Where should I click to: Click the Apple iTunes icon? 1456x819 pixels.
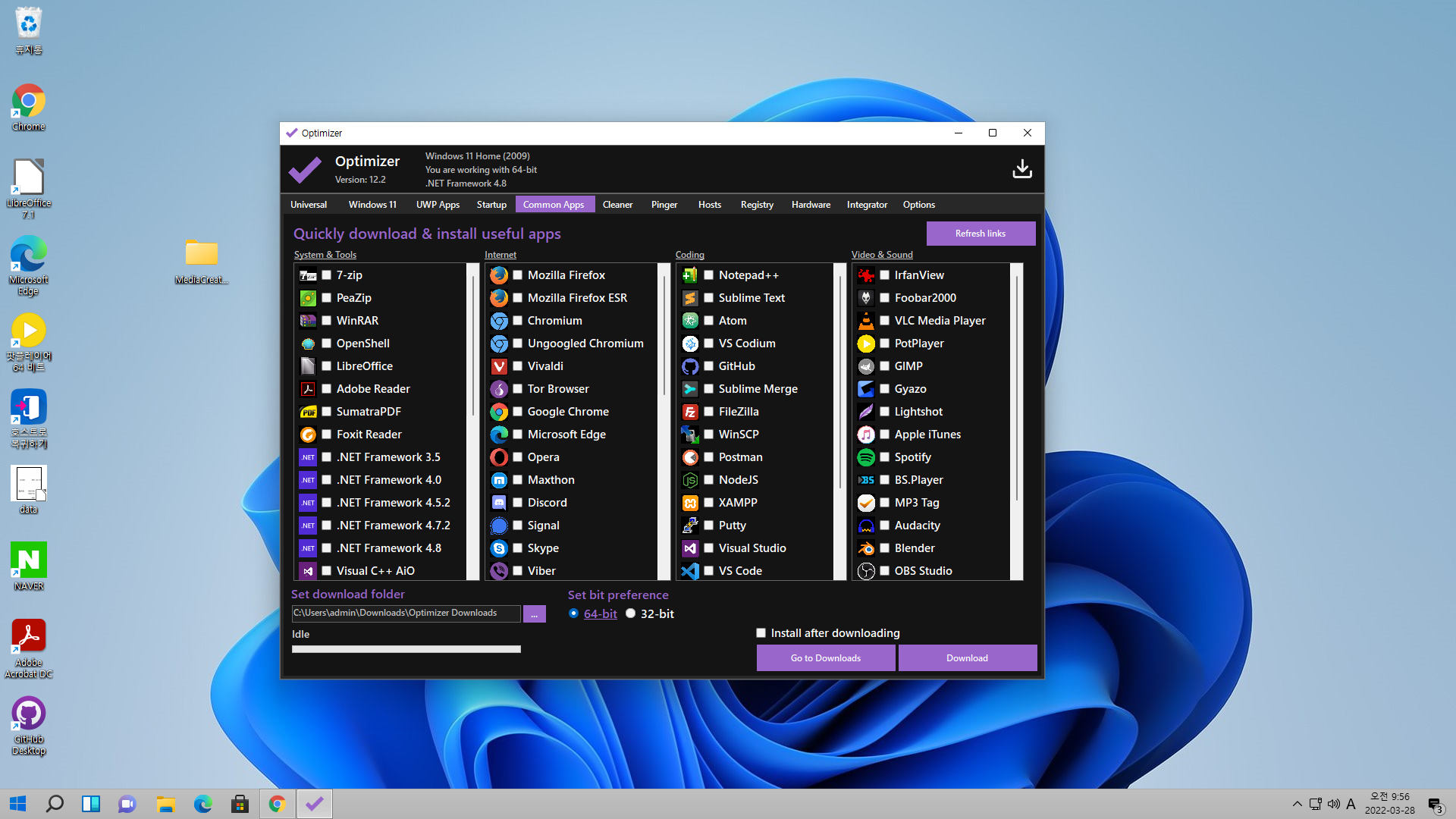tap(866, 435)
